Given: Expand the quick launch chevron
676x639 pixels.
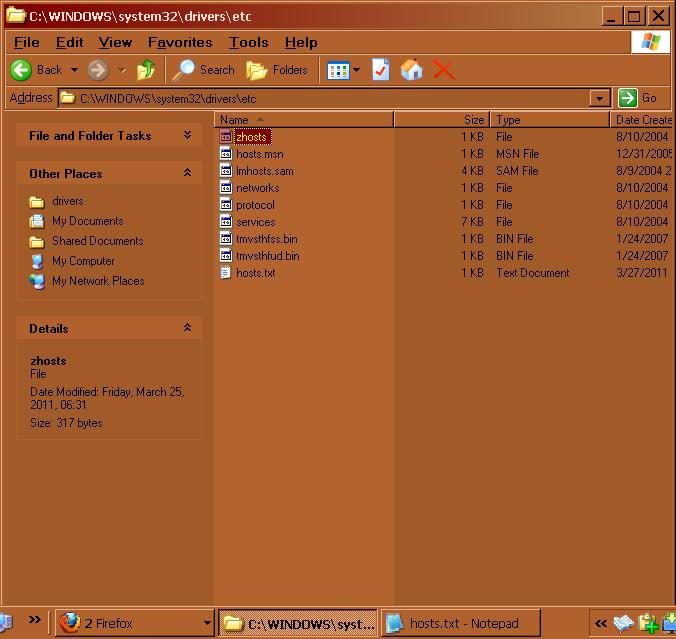Looking at the screenshot, I should [34, 620].
